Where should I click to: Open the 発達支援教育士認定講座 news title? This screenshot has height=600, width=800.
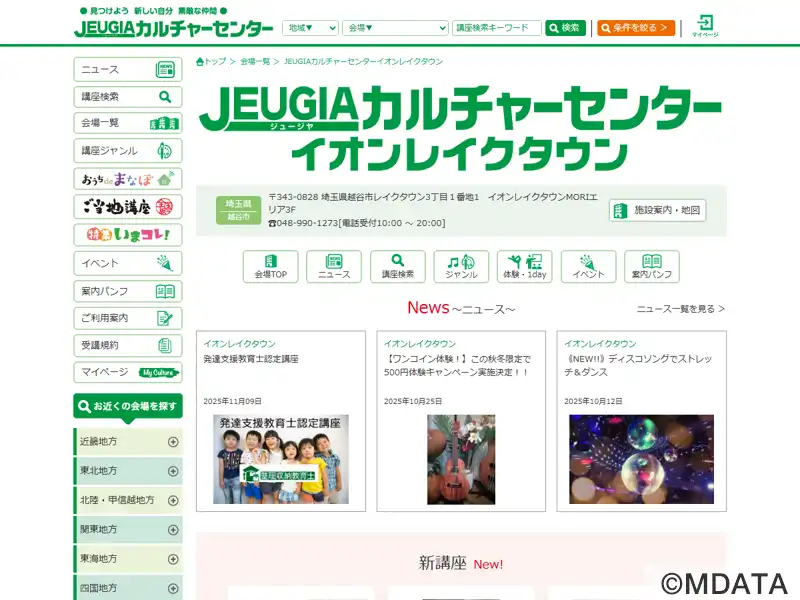click(251, 359)
